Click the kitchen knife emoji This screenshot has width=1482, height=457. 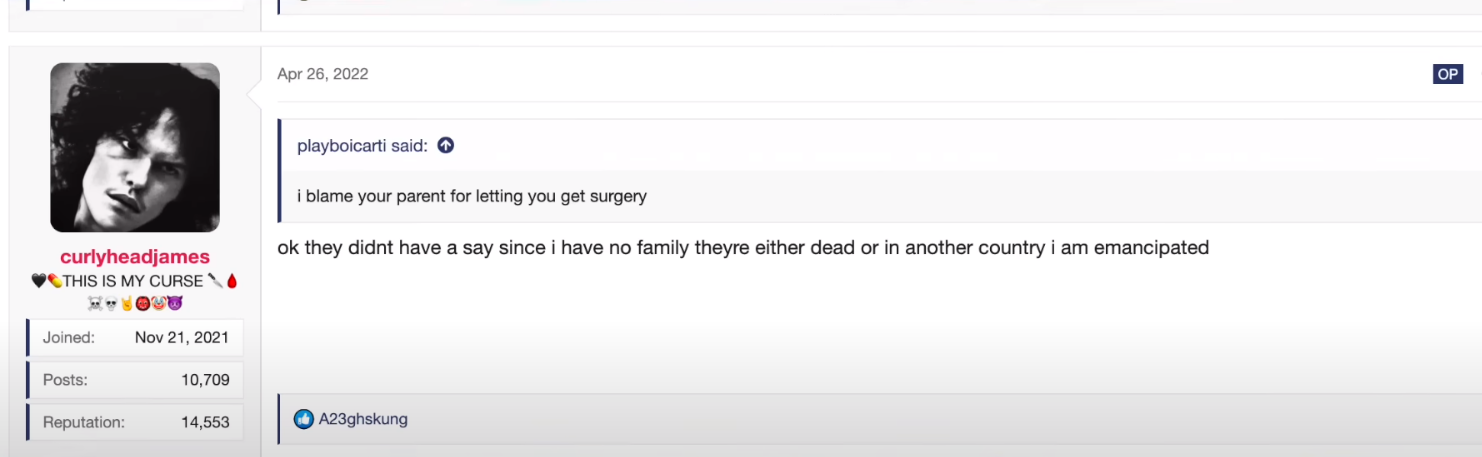tap(215, 281)
